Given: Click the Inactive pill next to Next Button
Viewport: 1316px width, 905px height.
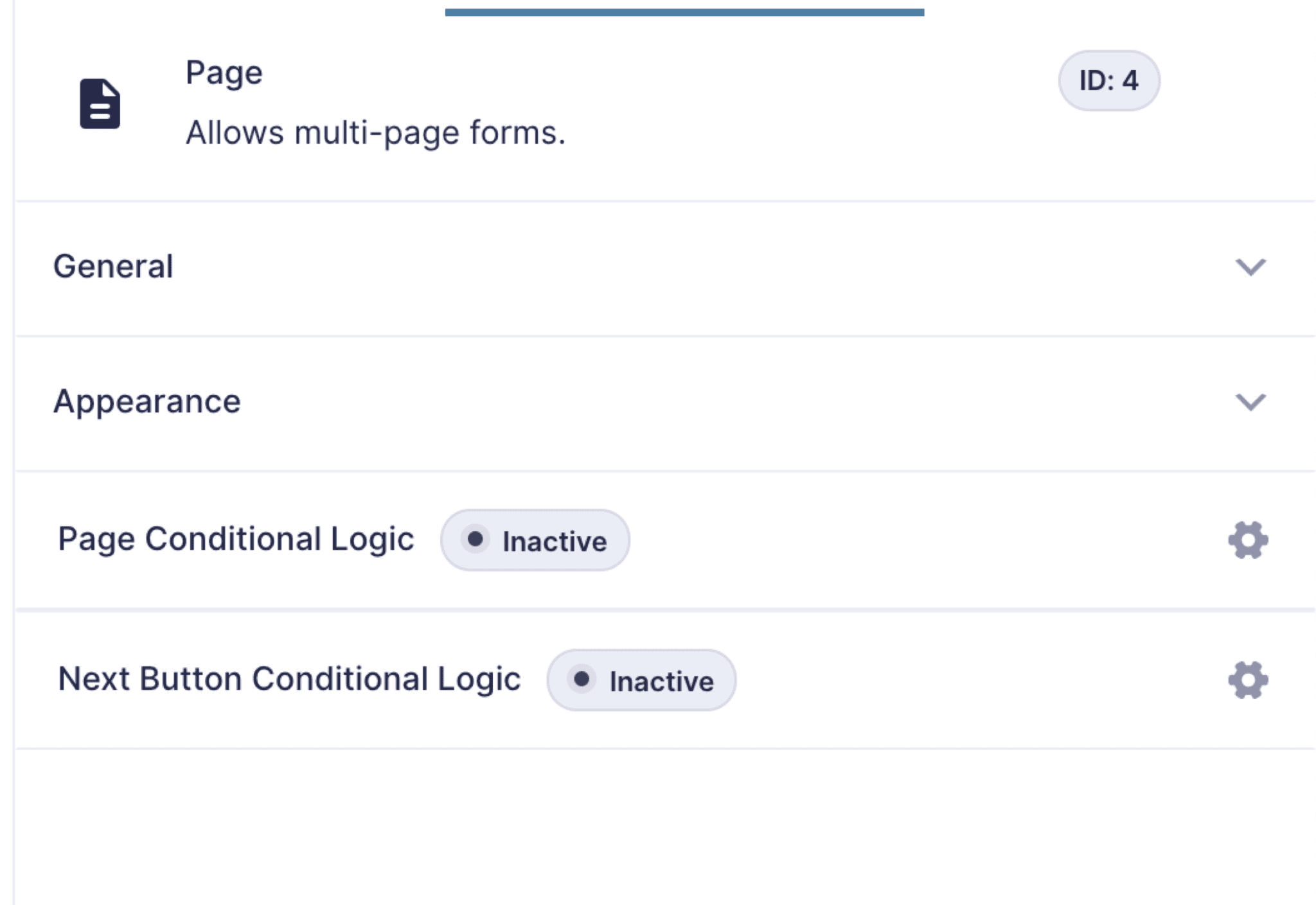Looking at the screenshot, I should tap(641, 680).
